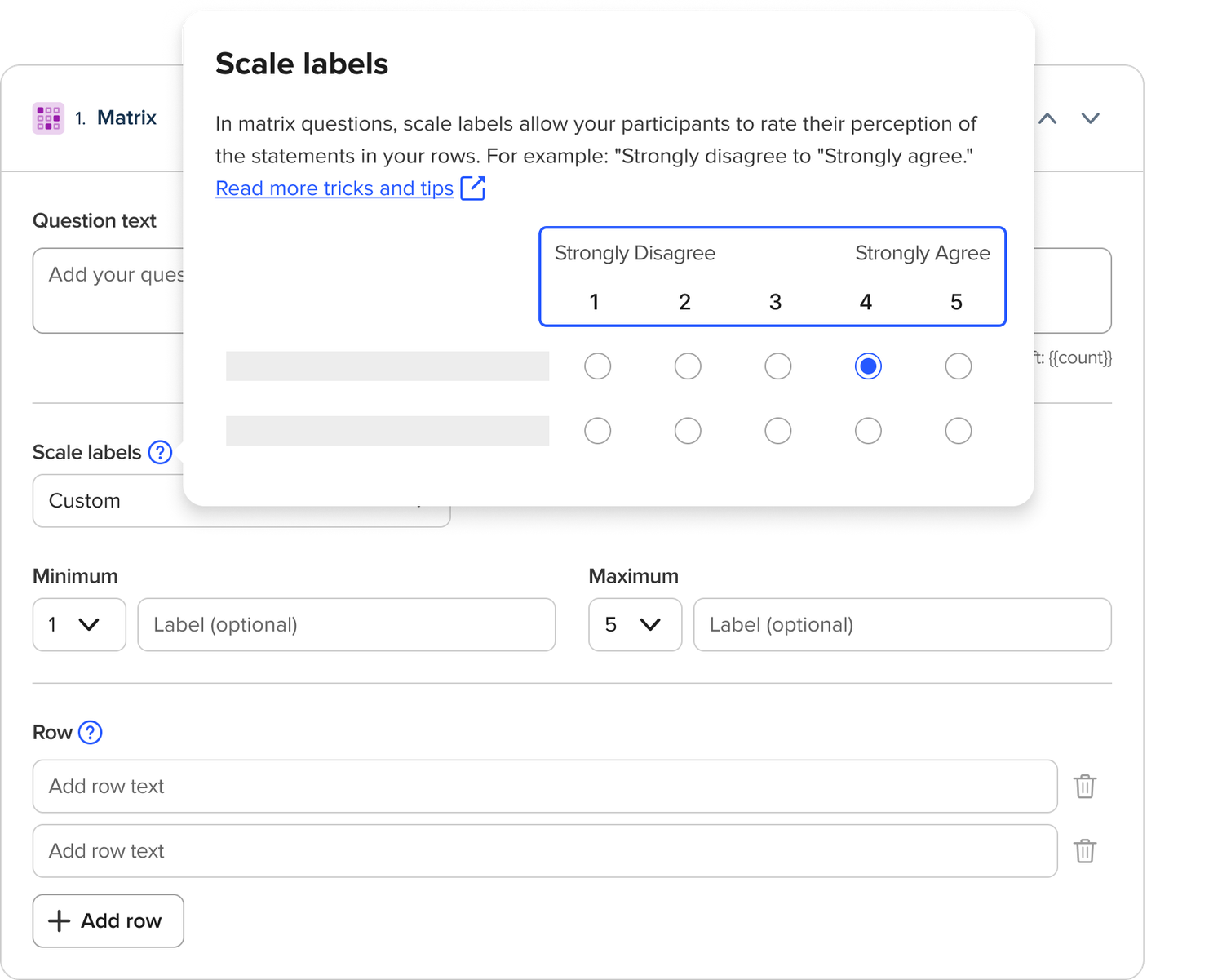
Task: Select the selected radio under column 4, first row
Action: [867, 366]
